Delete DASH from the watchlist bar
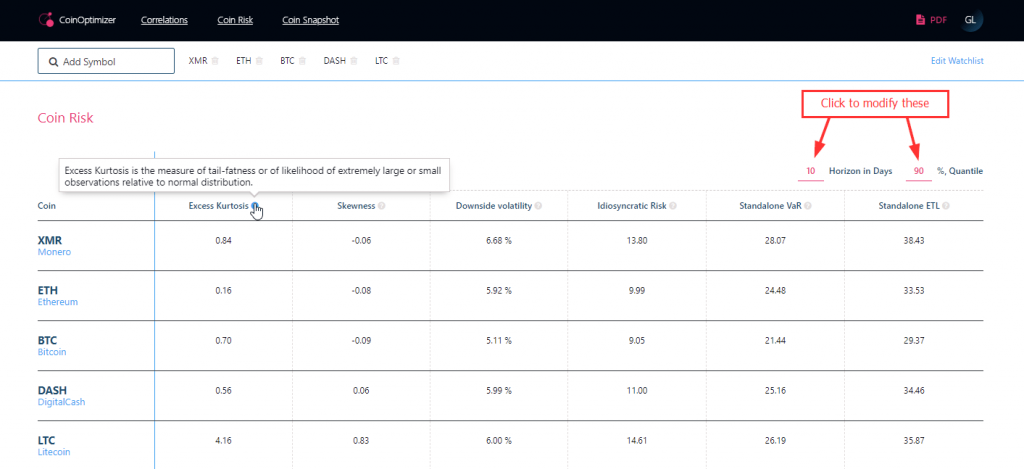 click(354, 61)
